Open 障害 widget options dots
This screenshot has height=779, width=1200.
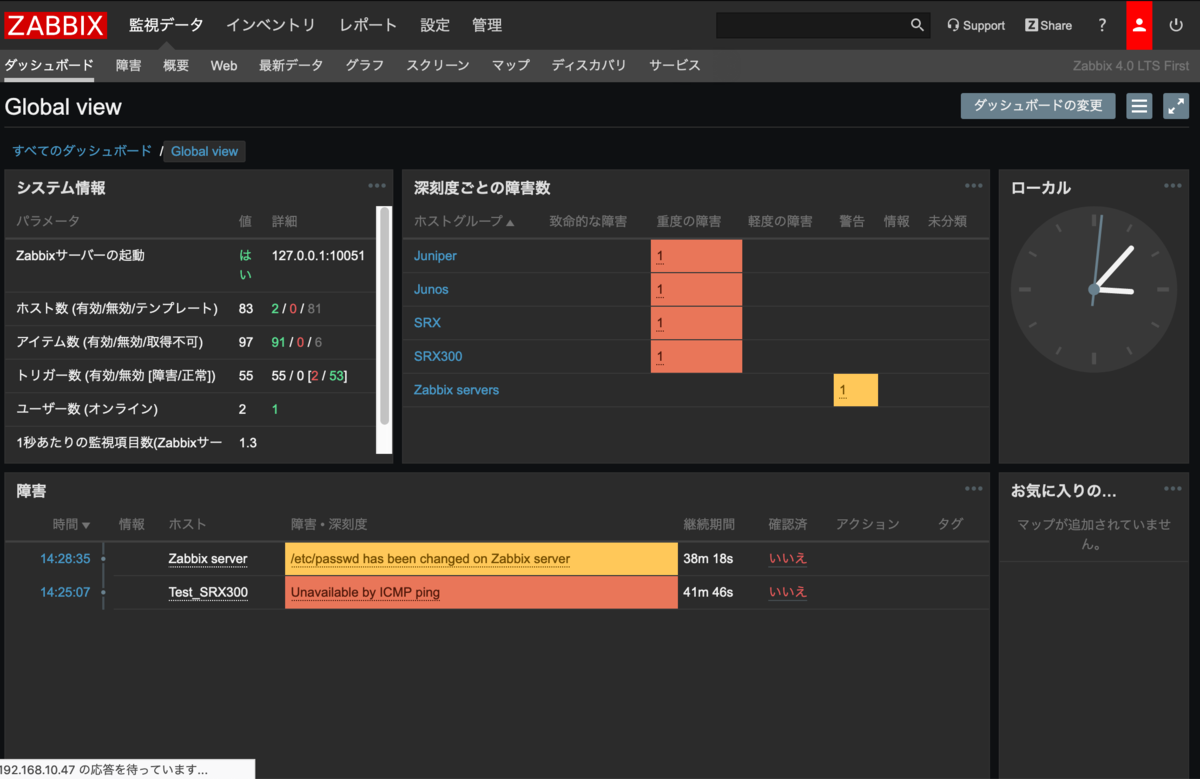(974, 489)
